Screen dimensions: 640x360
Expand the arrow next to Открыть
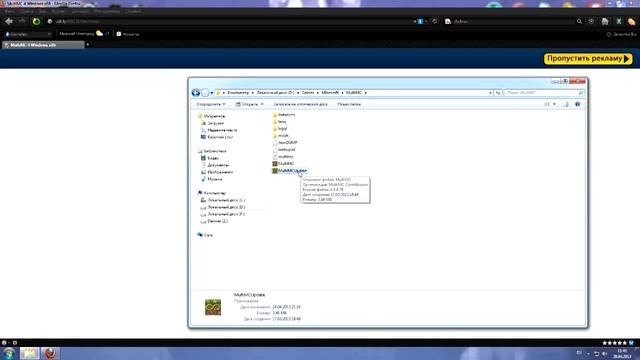(262, 104)
